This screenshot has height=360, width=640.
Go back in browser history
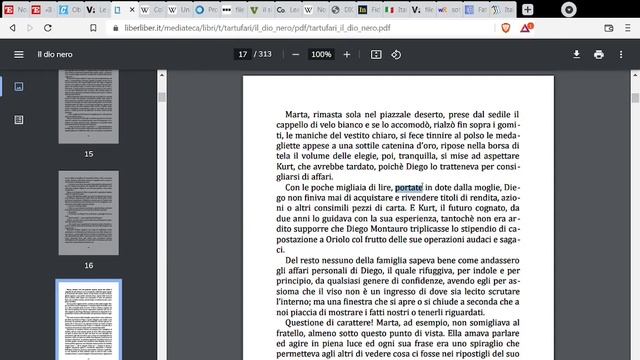[x=13, y=28]
